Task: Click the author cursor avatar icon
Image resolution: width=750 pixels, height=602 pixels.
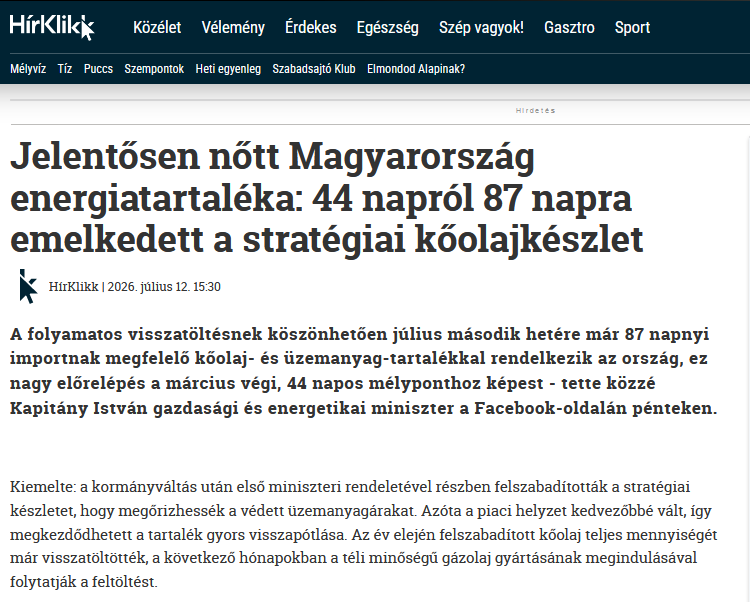Action: point(28,286)
